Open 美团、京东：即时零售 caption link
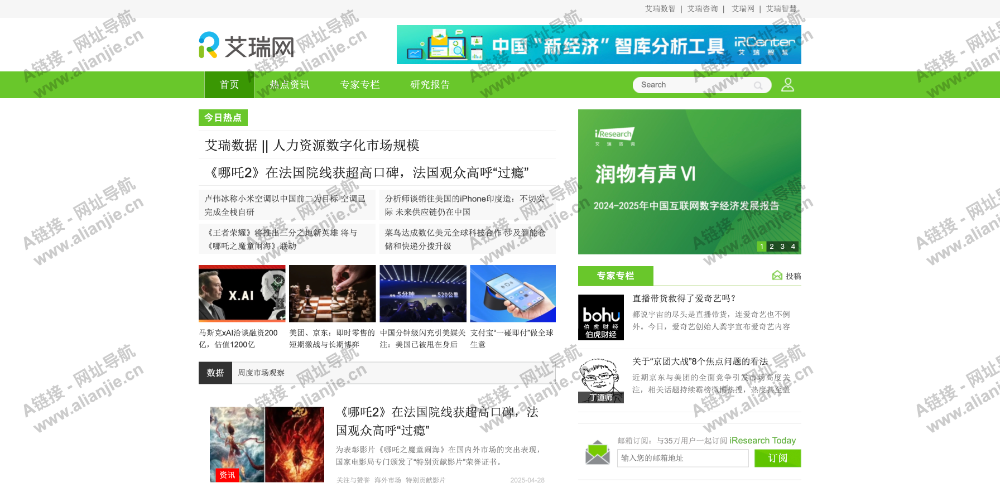 pos(332,338)
